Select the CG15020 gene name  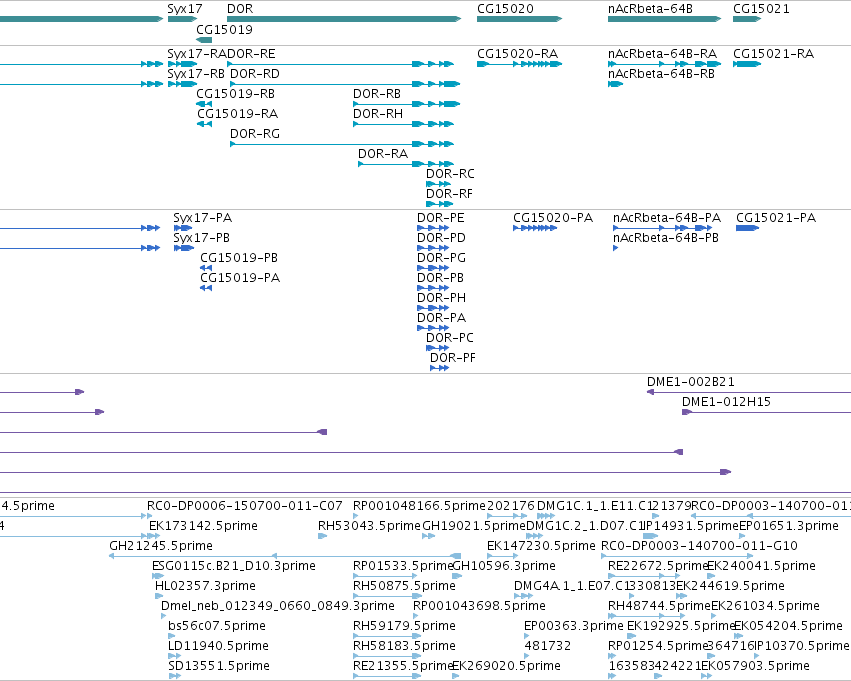(x=505, y=9)
